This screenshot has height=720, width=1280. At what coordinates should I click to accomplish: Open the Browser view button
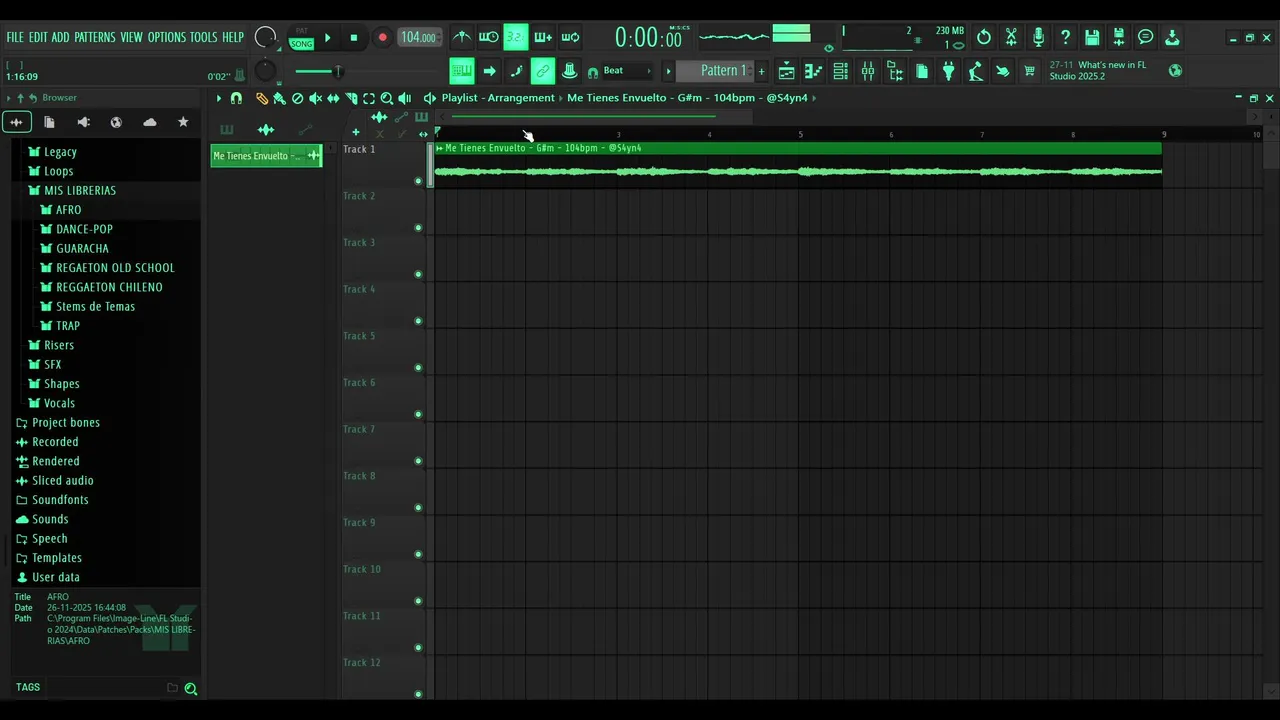(x=895, y=71)
